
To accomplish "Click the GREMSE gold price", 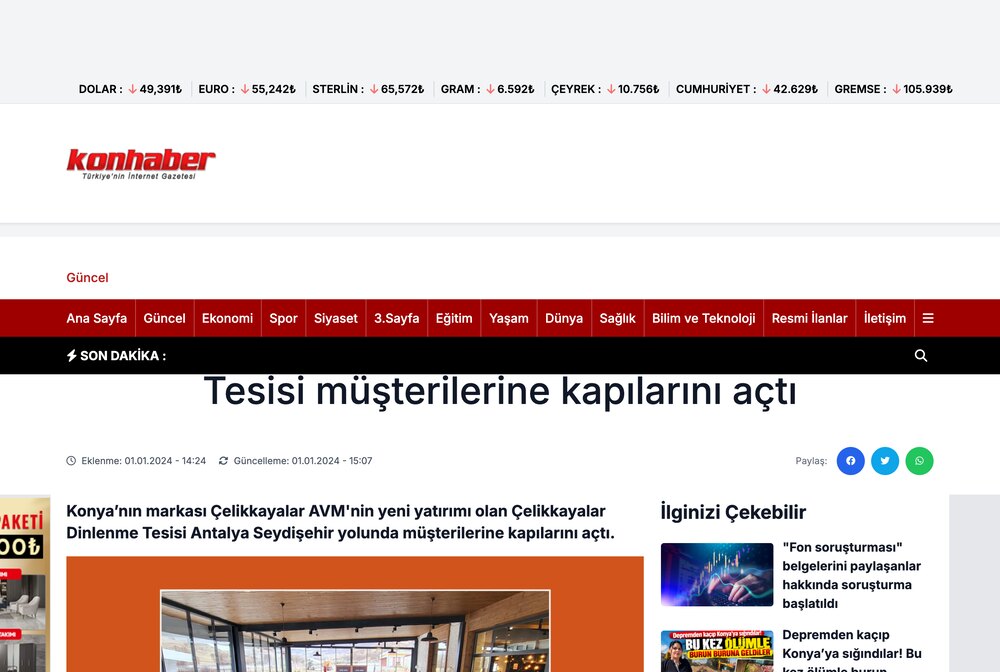I will click(x=893, y=89).
